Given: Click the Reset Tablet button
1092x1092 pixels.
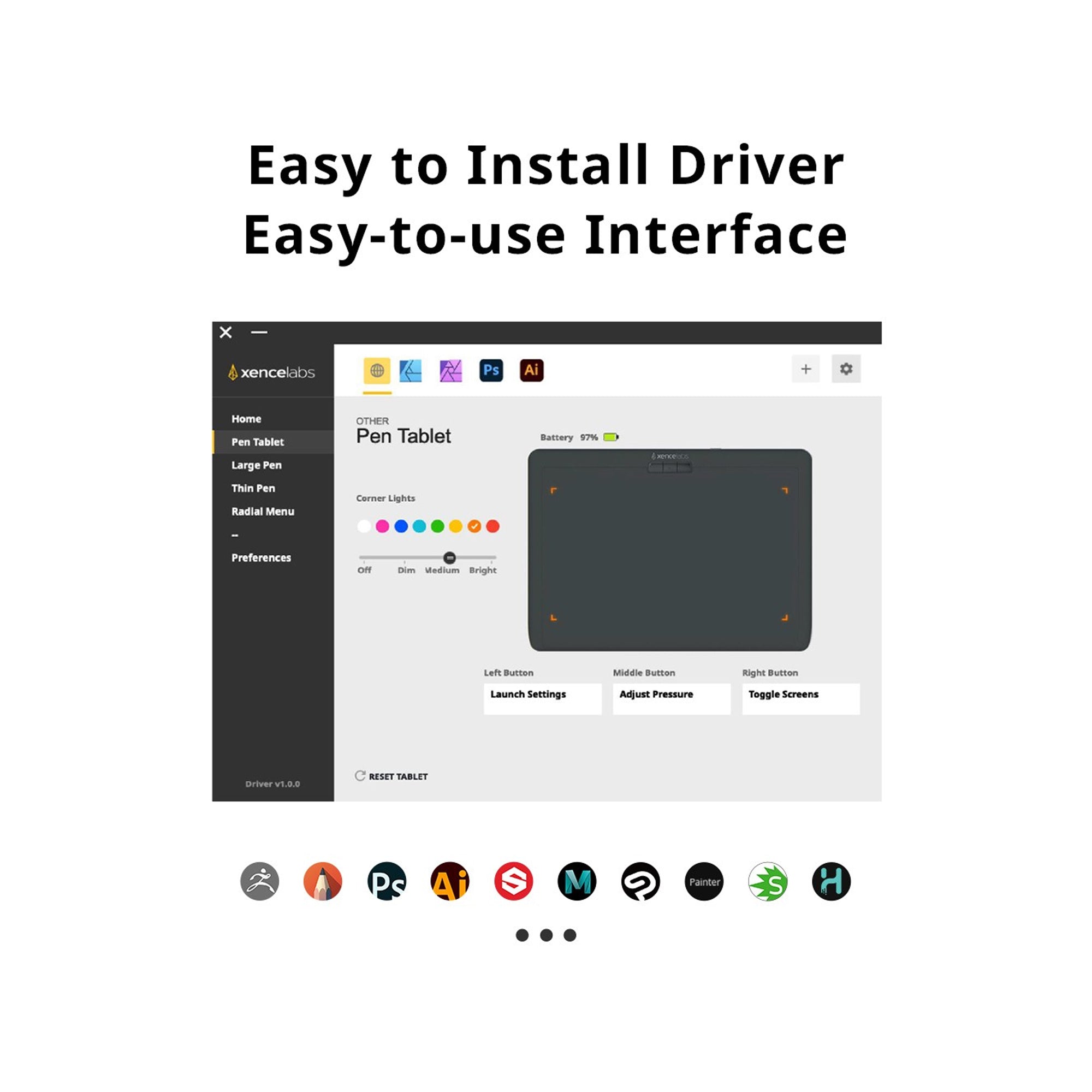Looking at the screenshot, I should coord(391,776).
